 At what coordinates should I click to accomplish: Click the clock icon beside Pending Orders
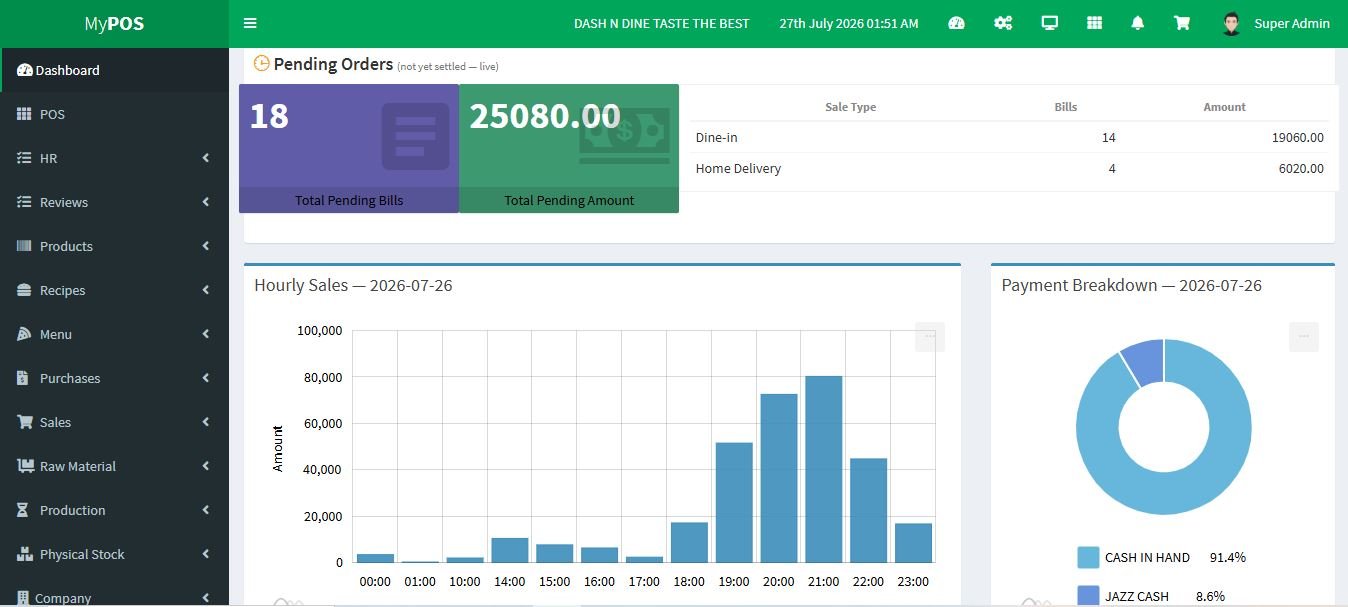[261, 63]
